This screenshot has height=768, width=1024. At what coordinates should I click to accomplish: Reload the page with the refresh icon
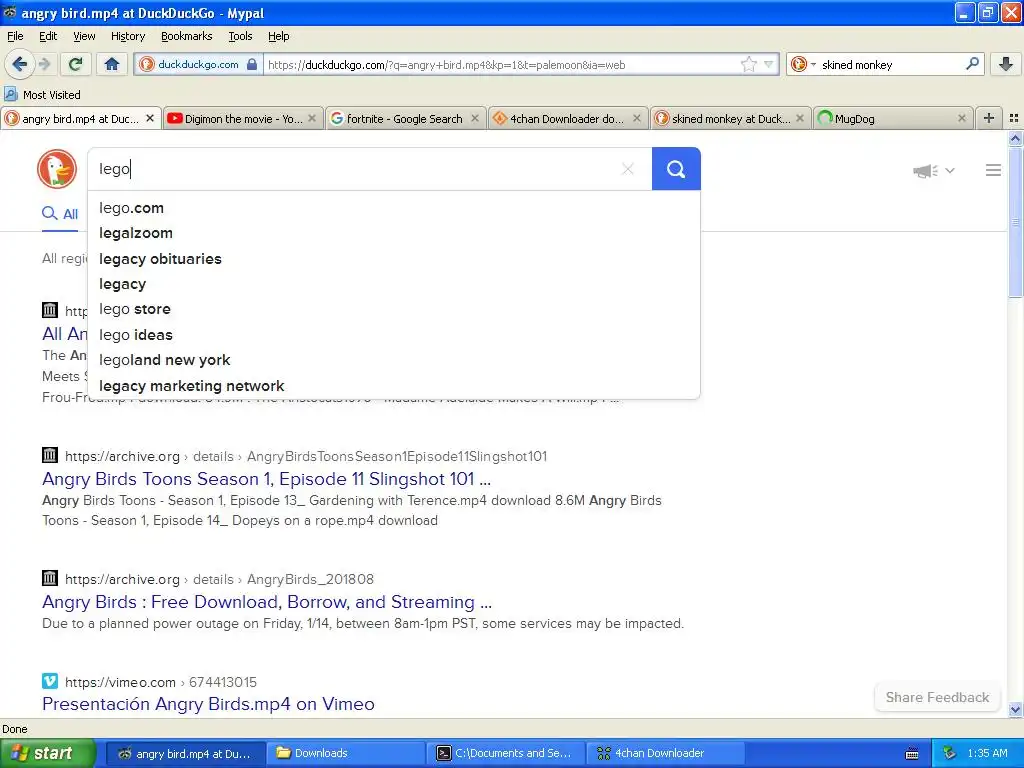point(76,64)
